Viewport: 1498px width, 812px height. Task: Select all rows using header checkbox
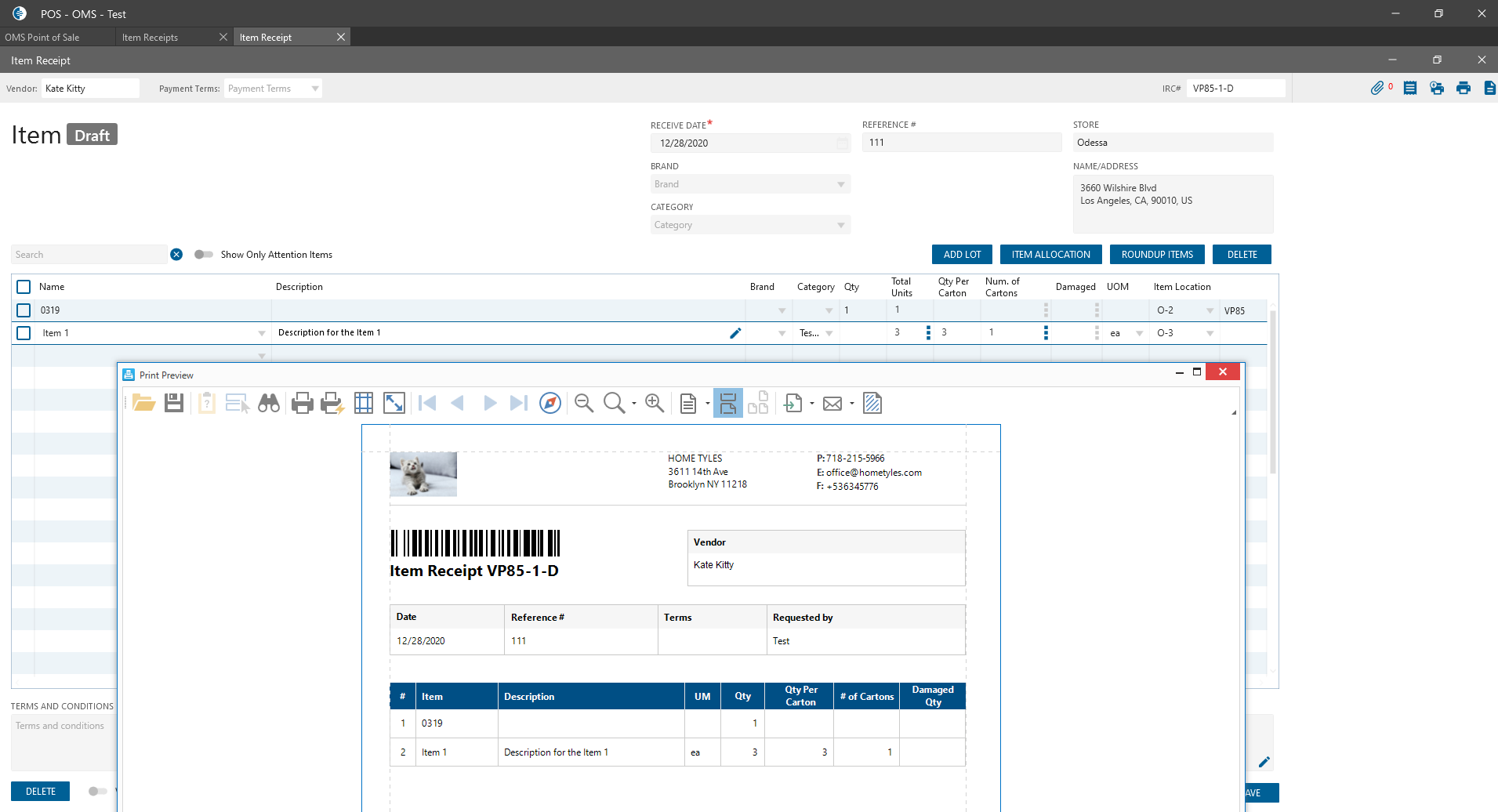[24, 287]
